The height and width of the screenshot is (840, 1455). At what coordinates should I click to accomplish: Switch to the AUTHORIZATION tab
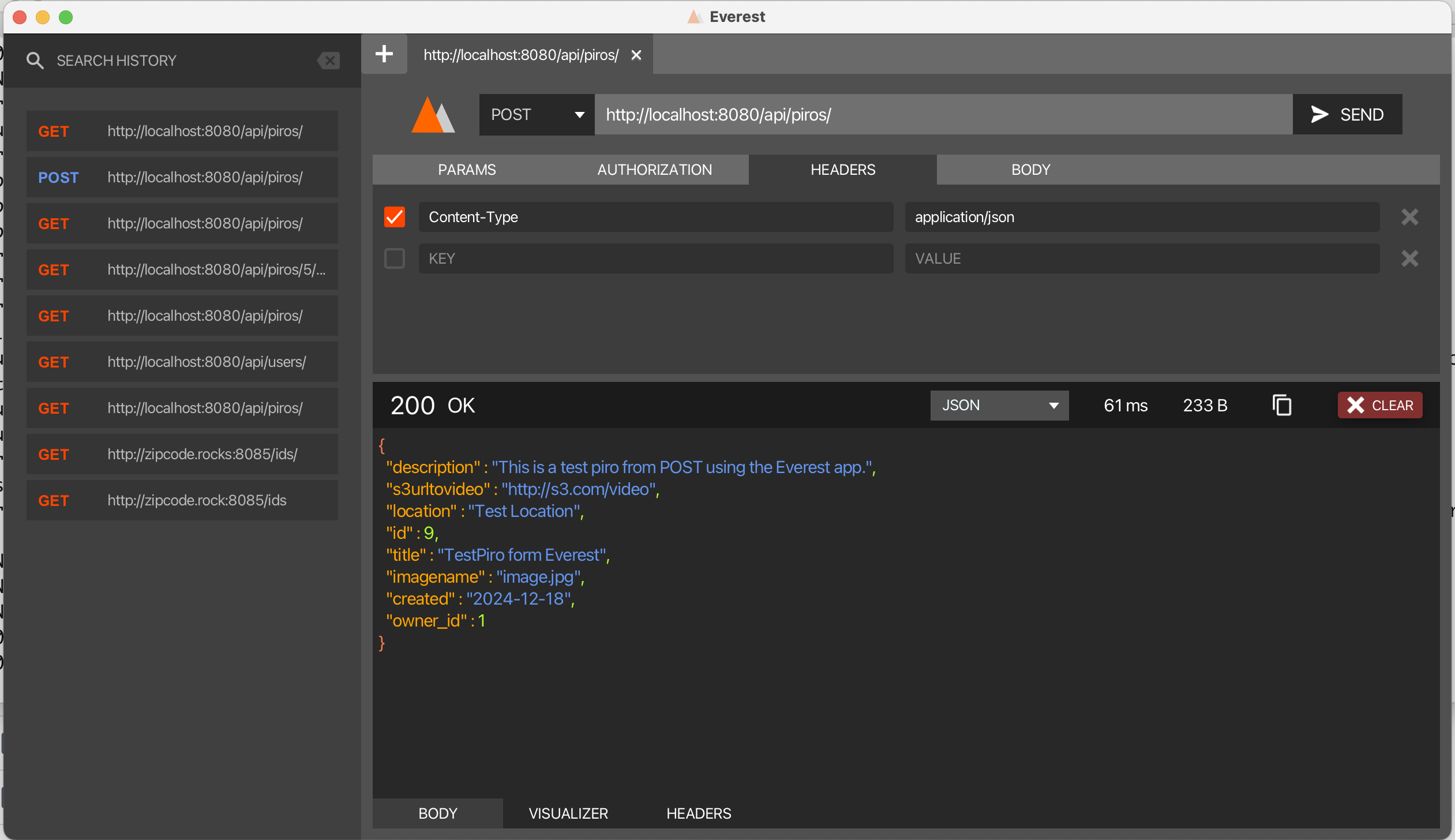point(654,170)
